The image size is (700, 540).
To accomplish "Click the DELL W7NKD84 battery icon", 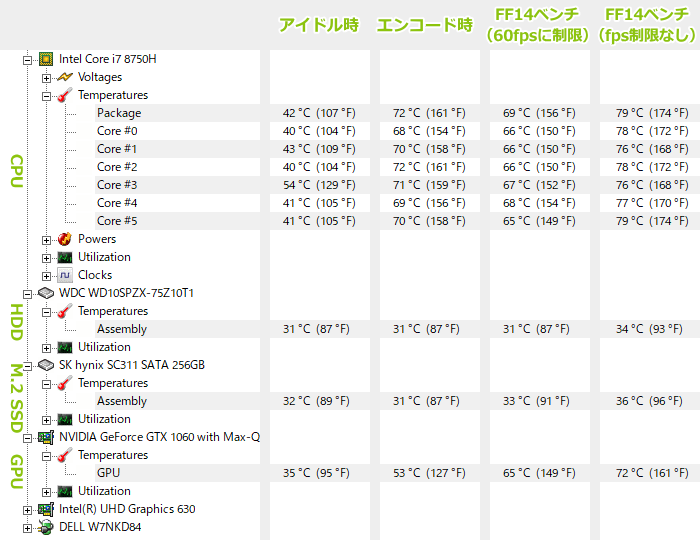I will [46, 527].
